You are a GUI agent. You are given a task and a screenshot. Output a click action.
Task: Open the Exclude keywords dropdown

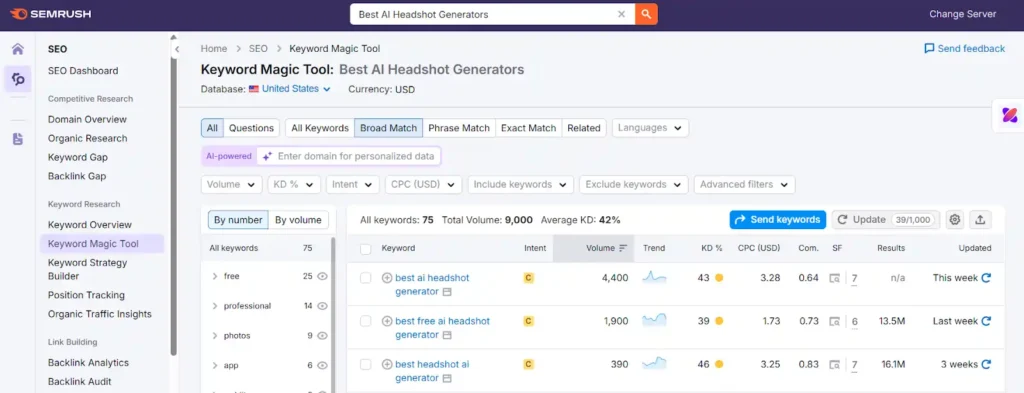(633, 185)
